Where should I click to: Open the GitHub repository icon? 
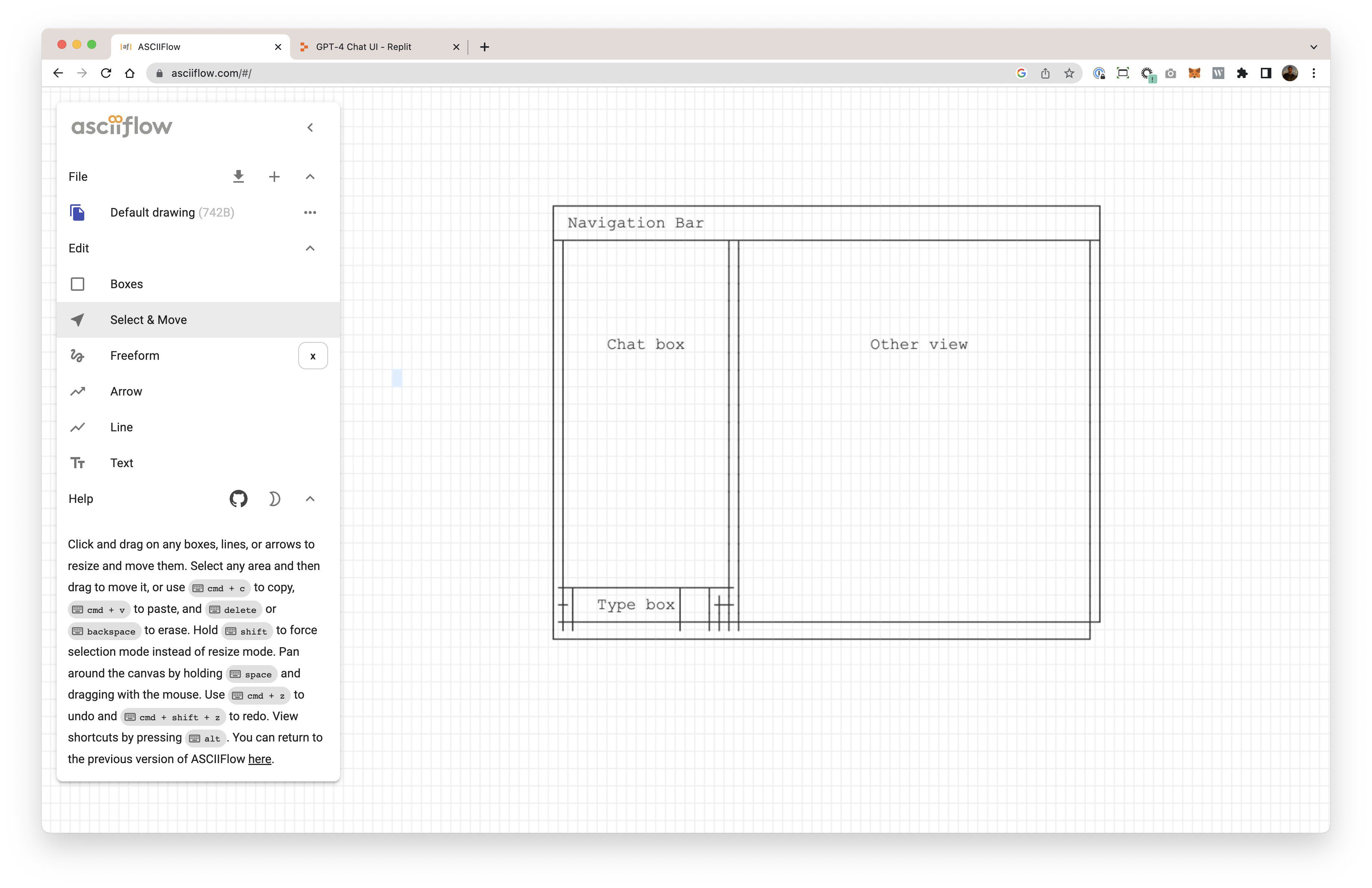pos(238,498)
